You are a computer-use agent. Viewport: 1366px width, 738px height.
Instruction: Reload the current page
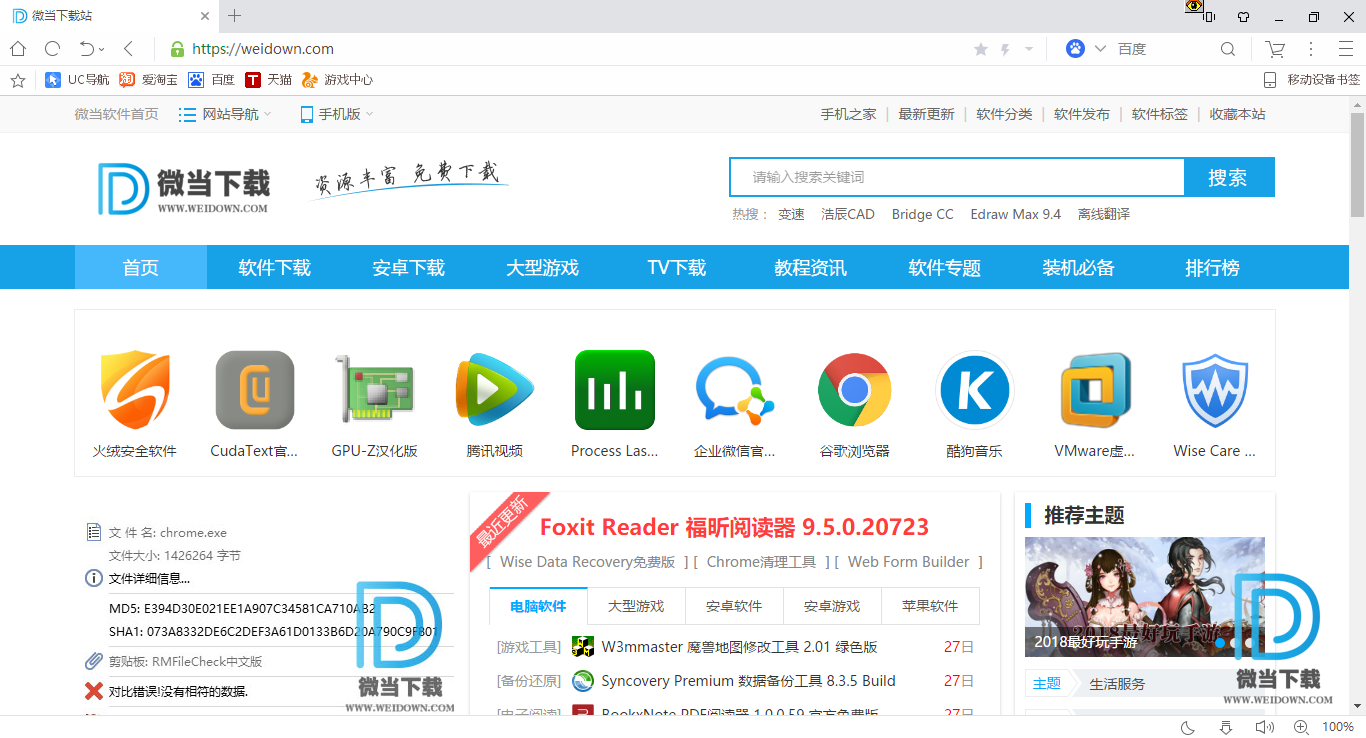pos(52,49)
